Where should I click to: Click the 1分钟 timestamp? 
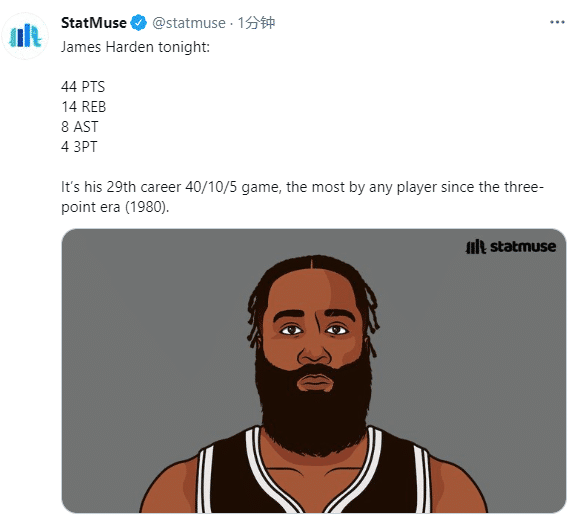(x=256, y=23)
